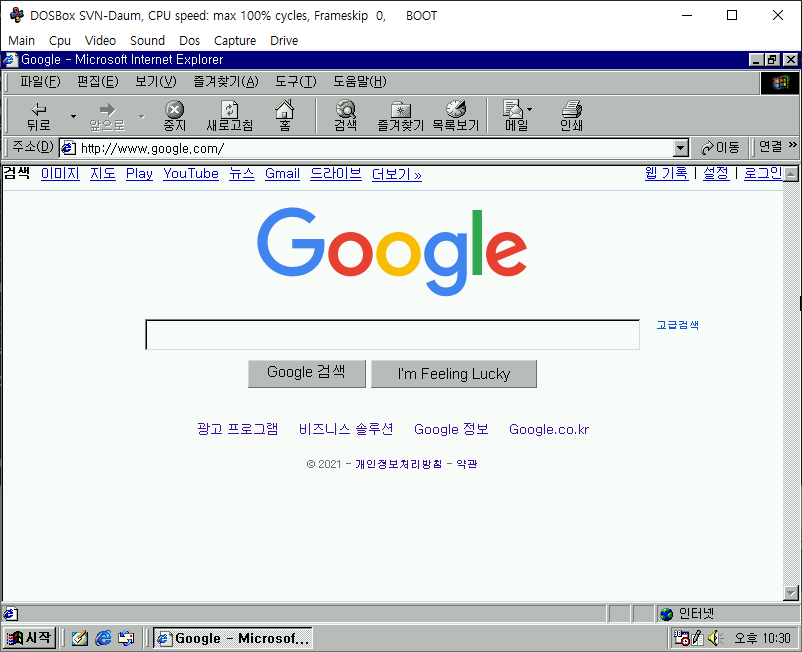Launch Internet Explorer from quick launch
The height and width of the screenshot is (652, 802).
tap(103, 638)
